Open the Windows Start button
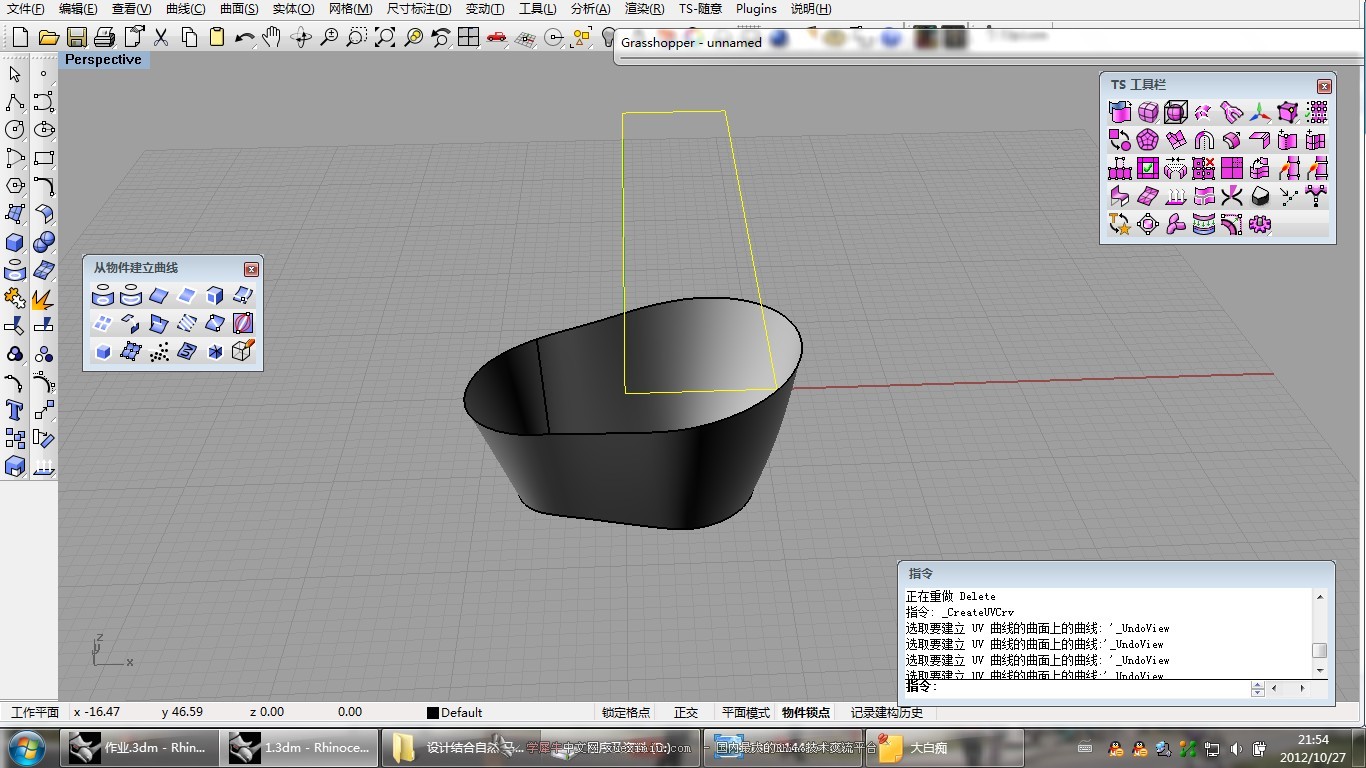Image resolution: width=1366 pixels, height=768 pixels. (26, 748)
